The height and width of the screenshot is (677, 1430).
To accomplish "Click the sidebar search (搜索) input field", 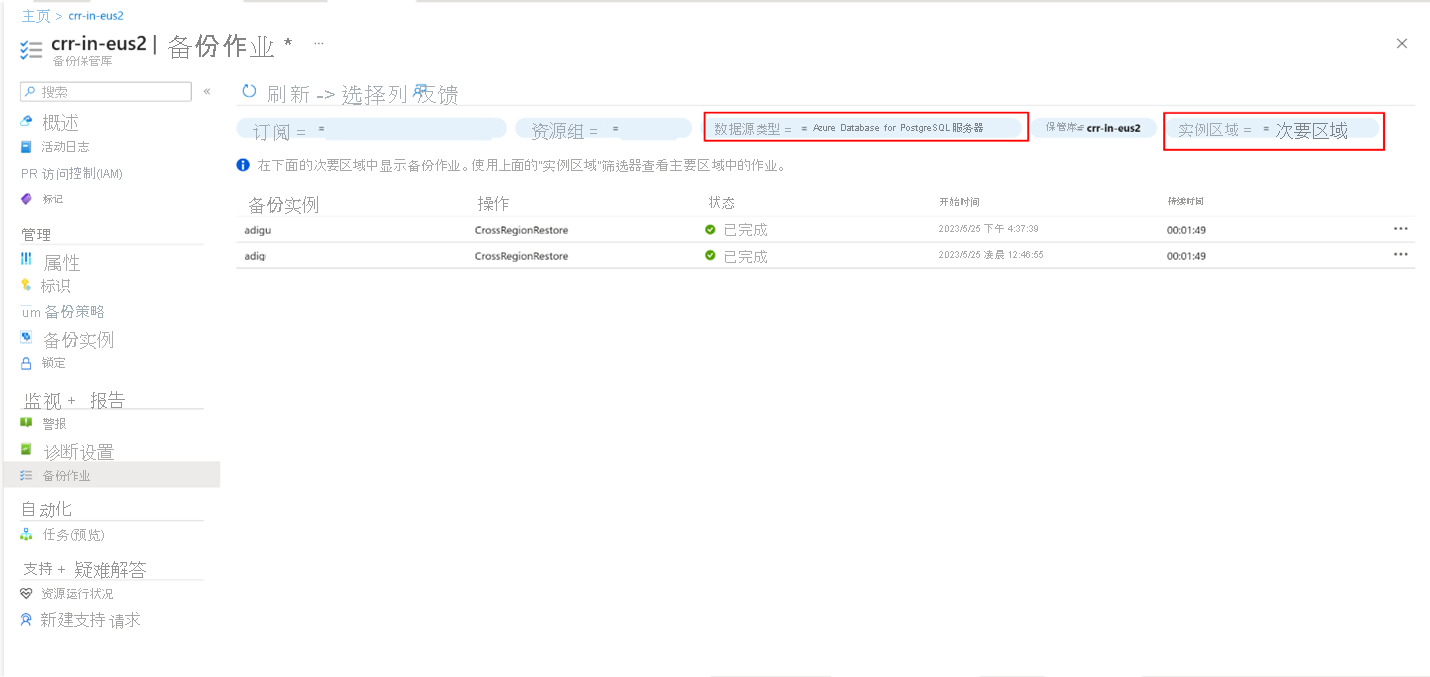I will [106, 91].
